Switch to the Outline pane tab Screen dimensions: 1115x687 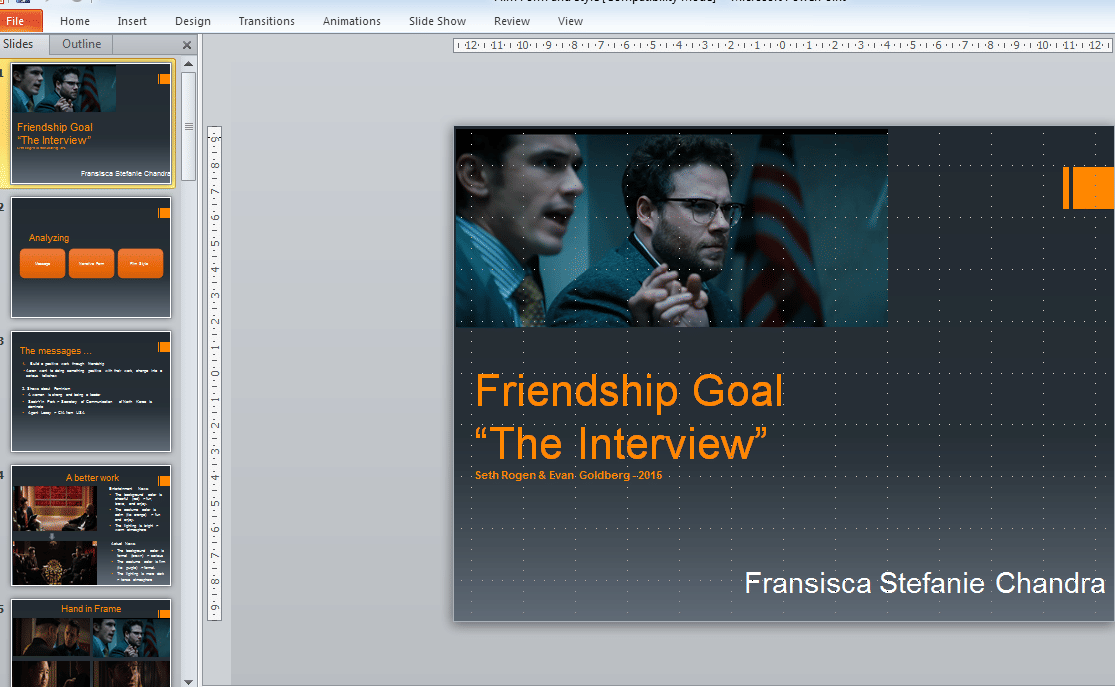point(82,44)
